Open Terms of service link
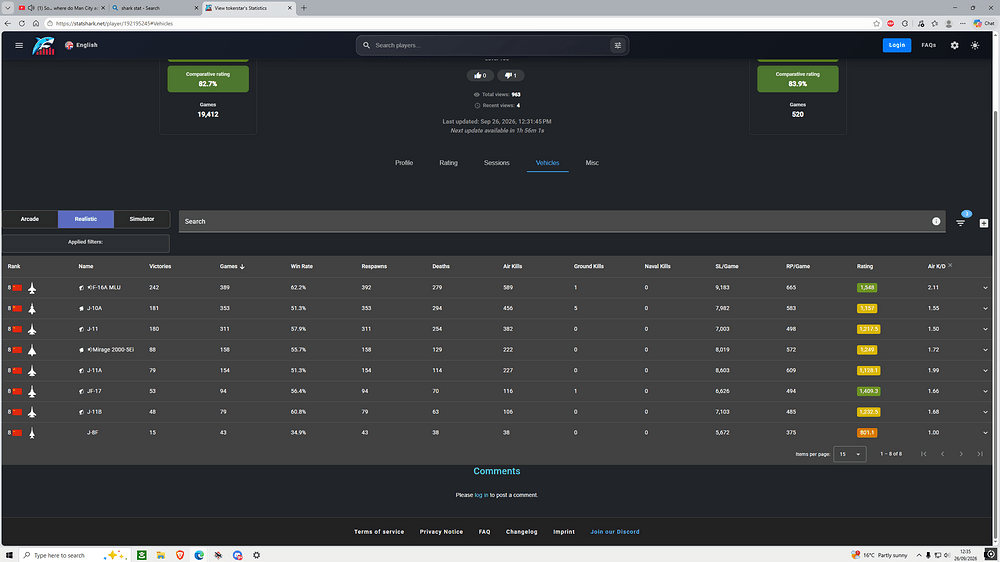 tap(379, 531)
